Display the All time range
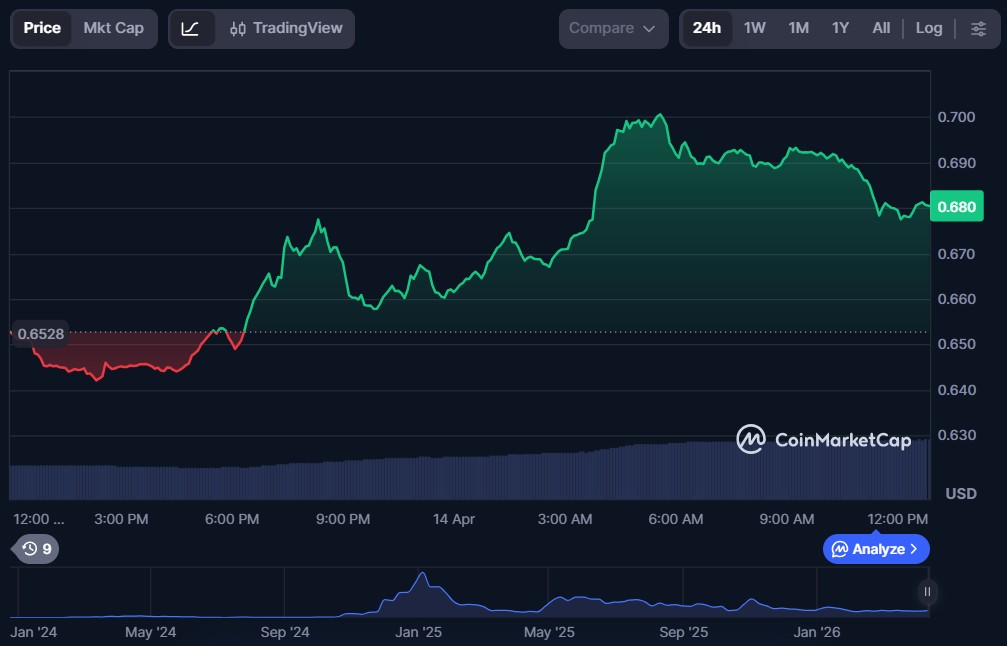Image resolution: width=1007 pixels, height=646 pixels. (x=880, y=28)
